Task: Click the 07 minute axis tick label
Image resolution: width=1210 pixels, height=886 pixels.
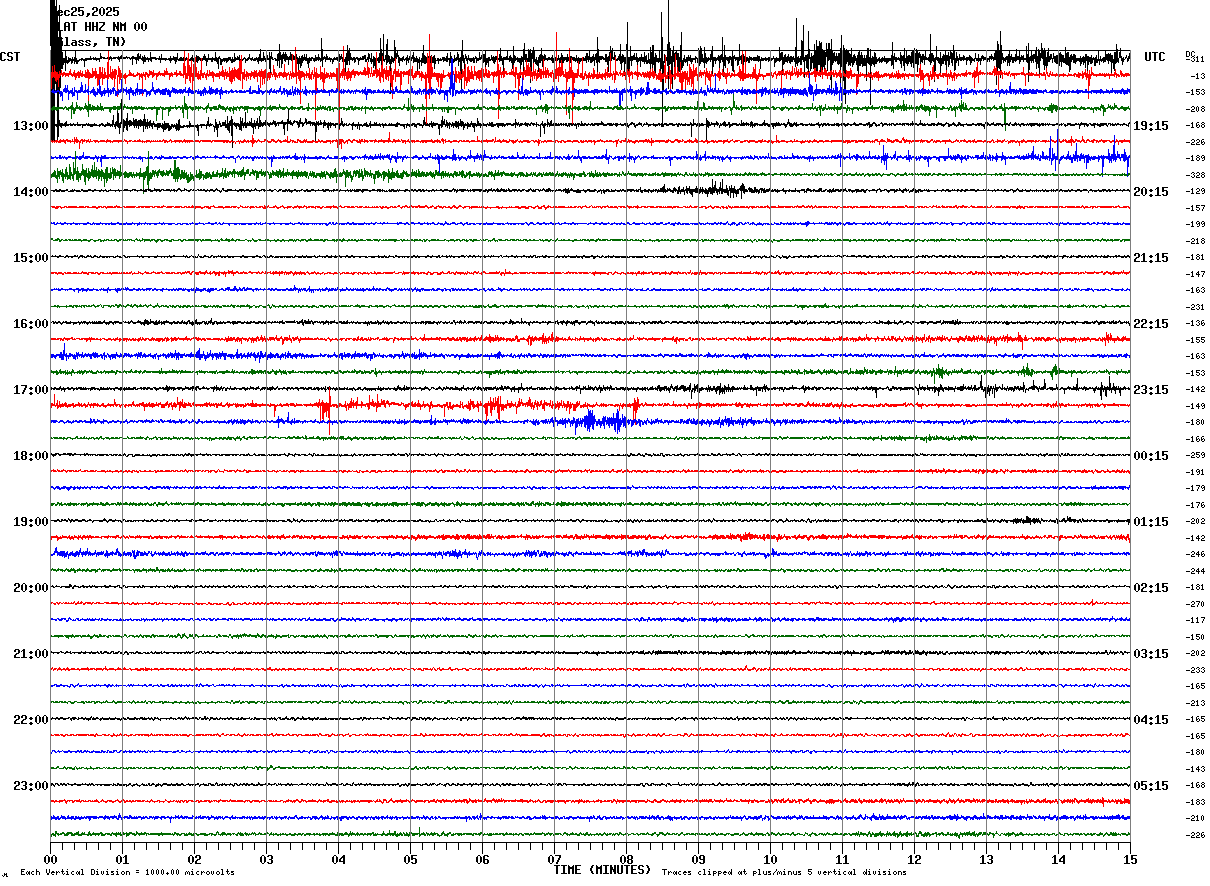Action: point(554,860)
